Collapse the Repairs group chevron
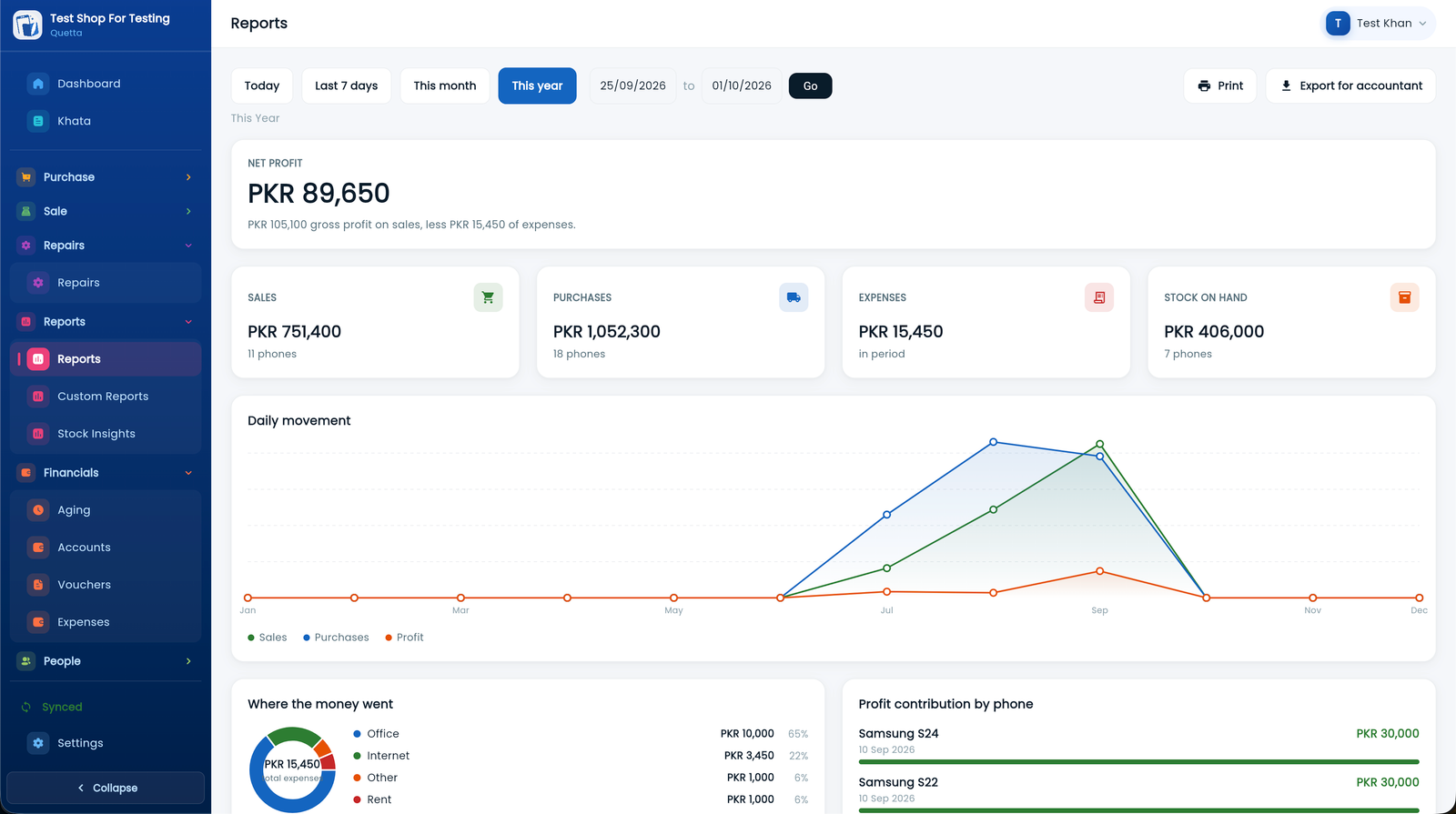This screenshot has height=814, width=1456. point(188,246)
